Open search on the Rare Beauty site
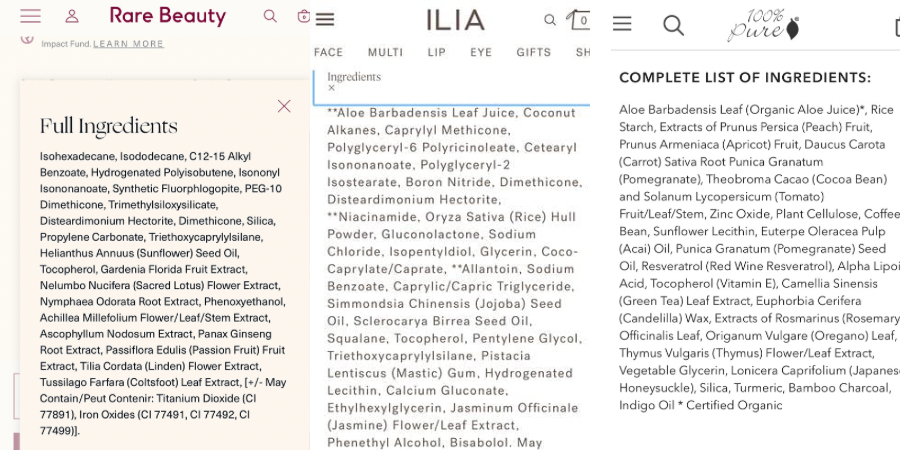This screenshot has height=450, width=900. pos(270,16)
